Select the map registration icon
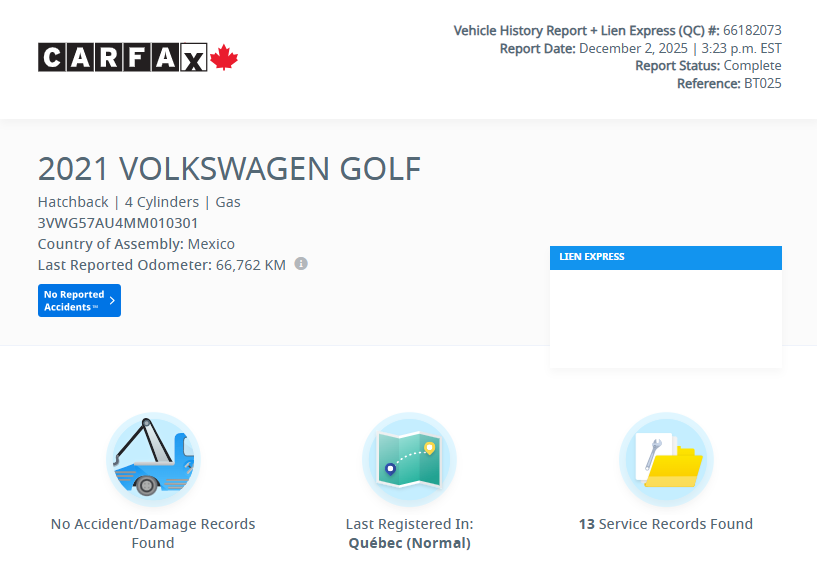Screen dimensions: 817x576 click(x=408, y=458)
